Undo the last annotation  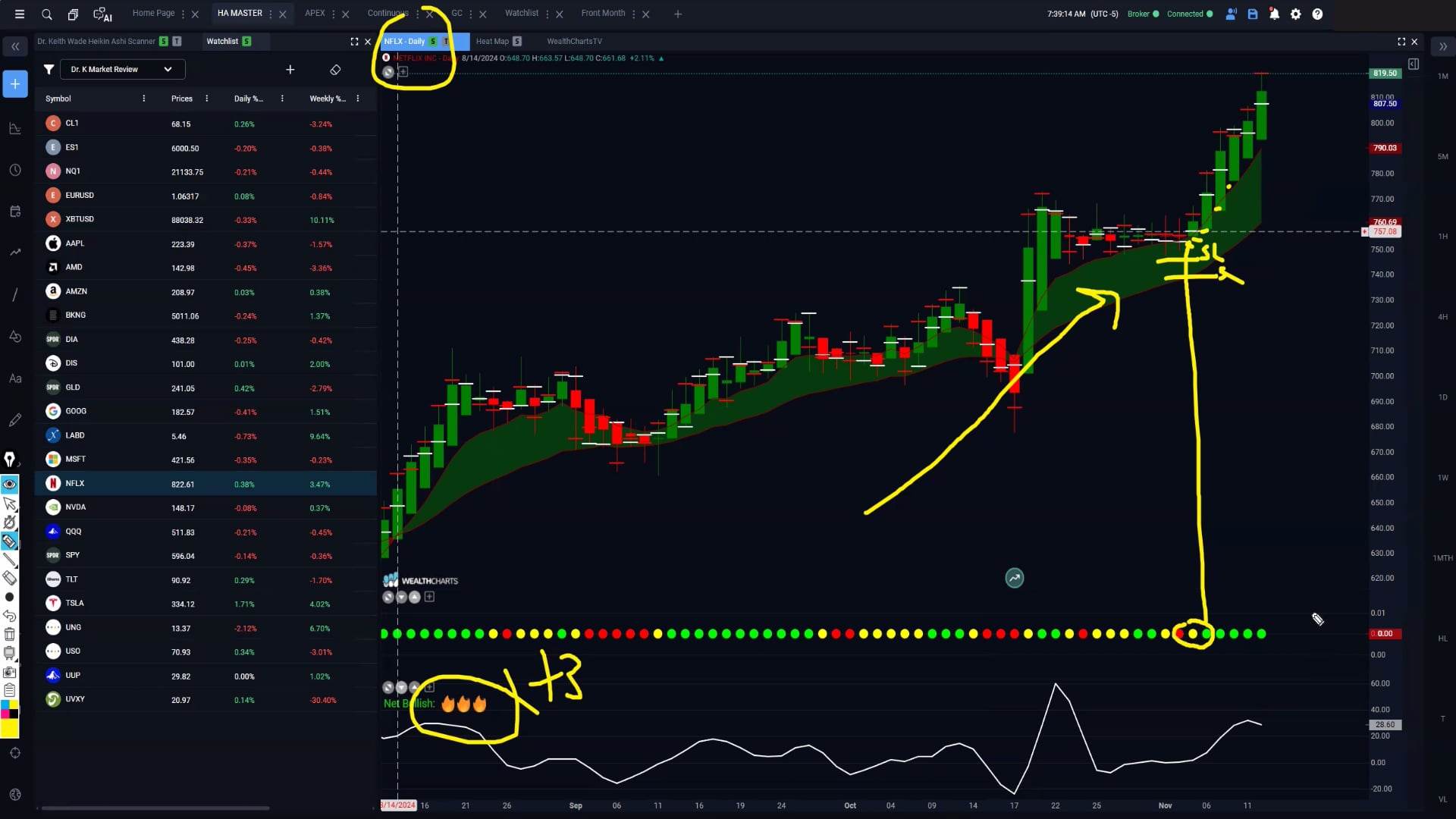(9, 616)
